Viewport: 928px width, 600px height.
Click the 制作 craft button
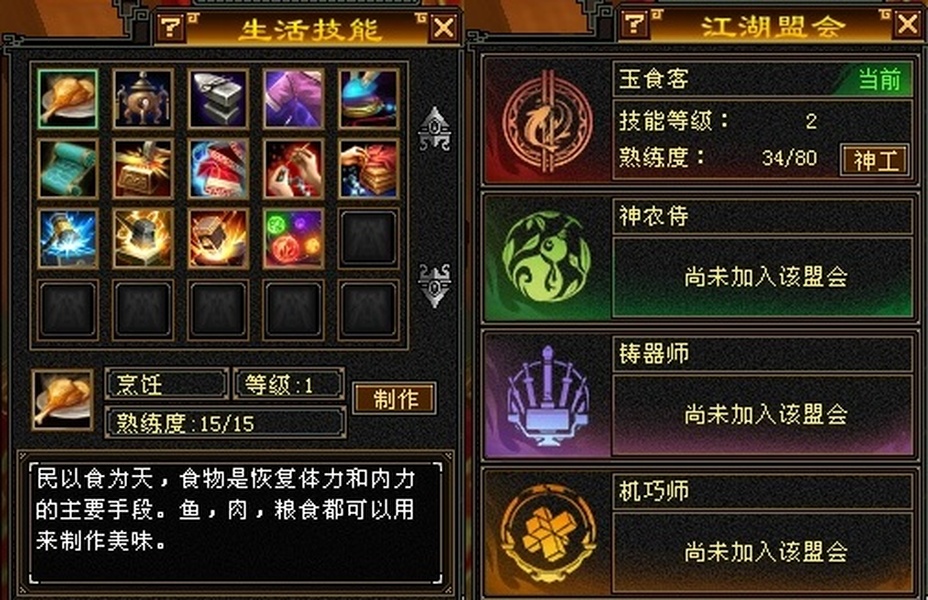395,398
